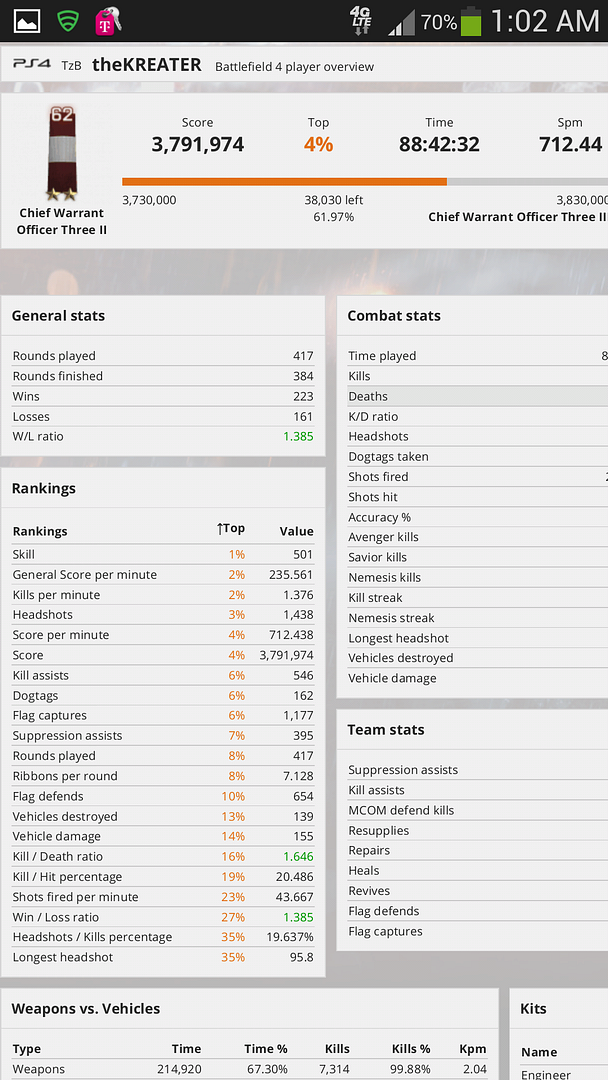Screen dimensions: 608x1080
Task: Click the theKREATER player name
Action: [147, 65]
